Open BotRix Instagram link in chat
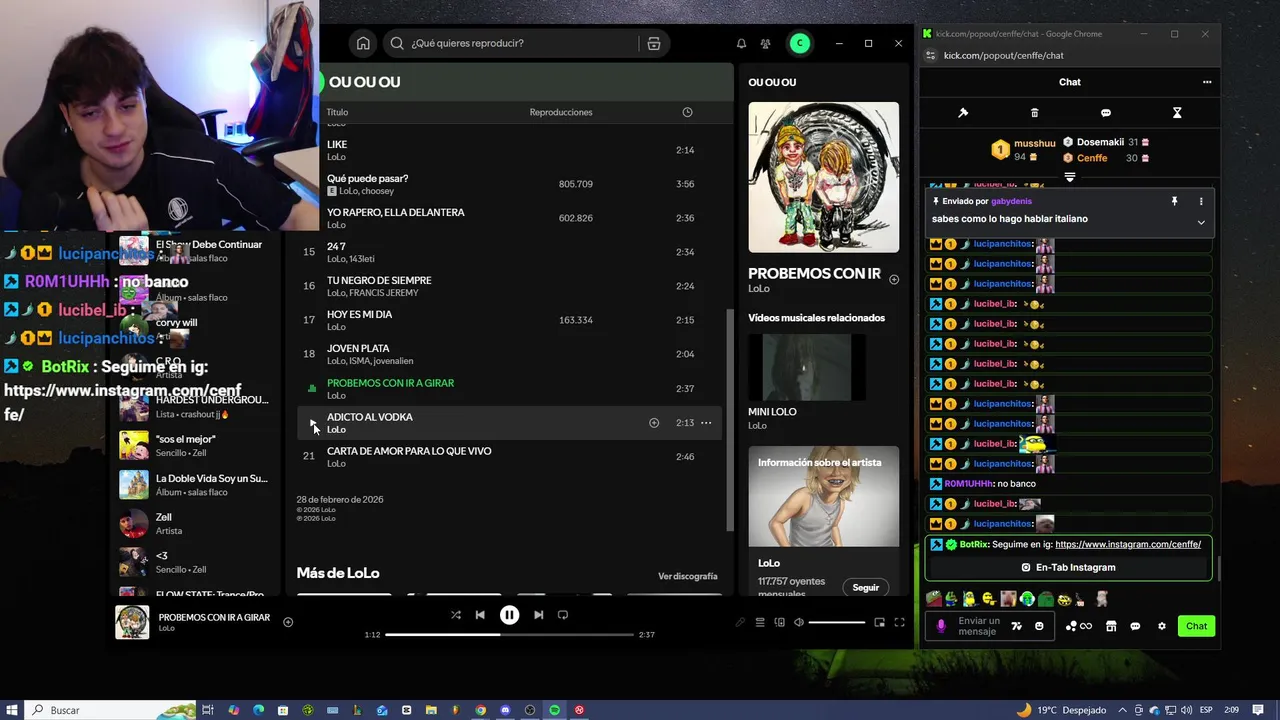 (x=1128, y=544)
